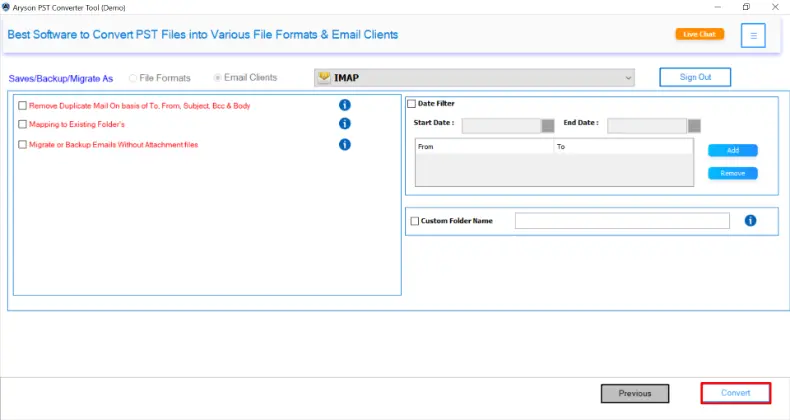
Task: Go back with the Previous button
Action: 635,393
